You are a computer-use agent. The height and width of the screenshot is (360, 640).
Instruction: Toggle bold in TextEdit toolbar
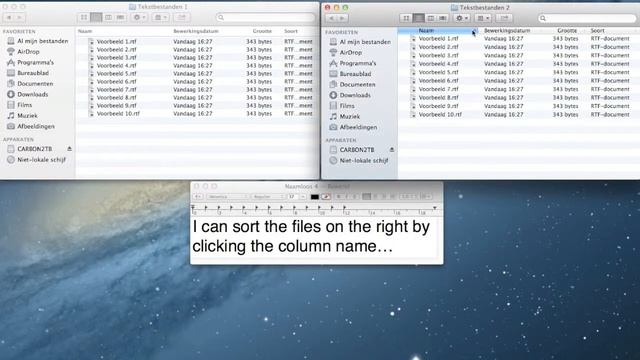click(338, 197)
